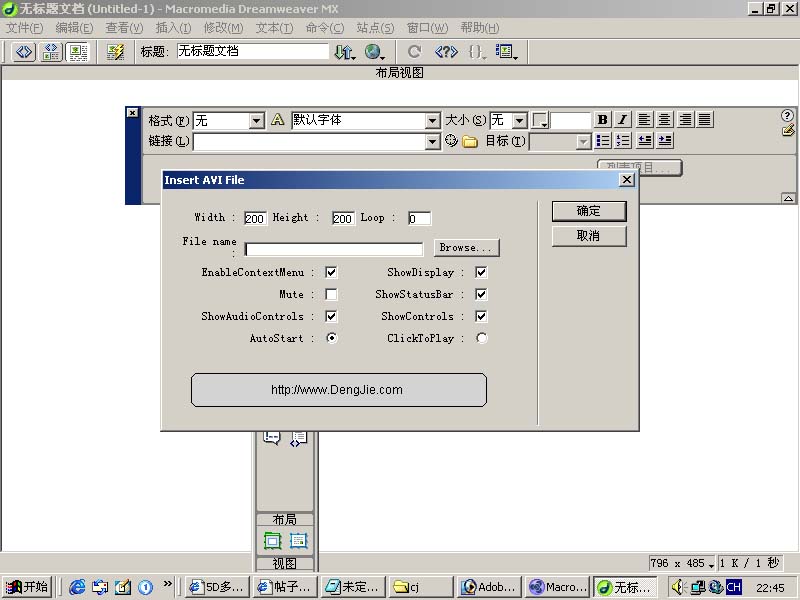The width and height of the screenshot is (800, 600).
Task: Click the quick tag editor pencil icon
Action: (x=788, y=131)
